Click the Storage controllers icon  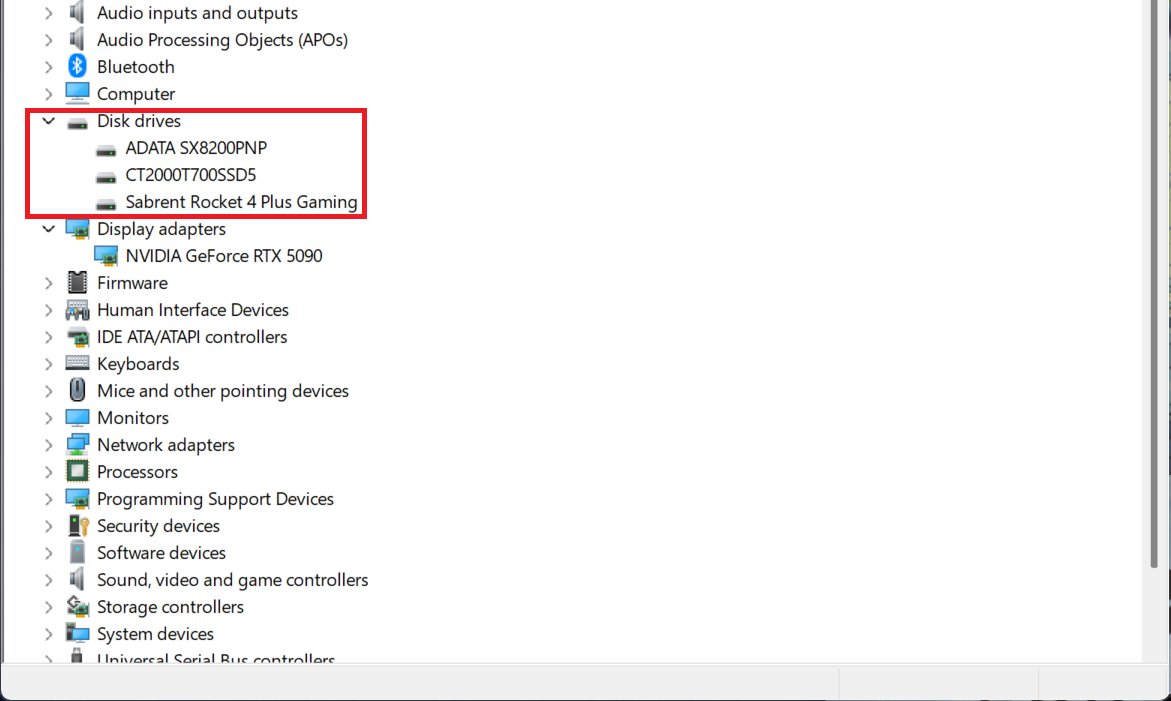click(x=77, y=606)
